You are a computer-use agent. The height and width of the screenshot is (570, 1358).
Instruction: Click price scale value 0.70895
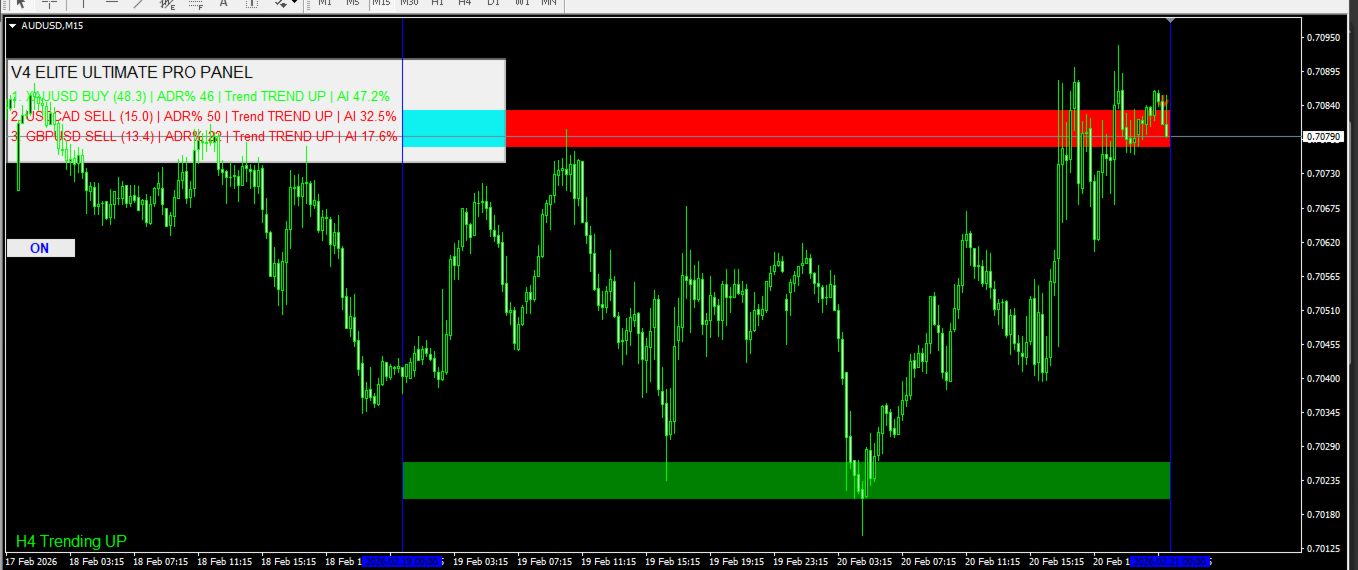pyautogui.click(x=1324, y=72)
